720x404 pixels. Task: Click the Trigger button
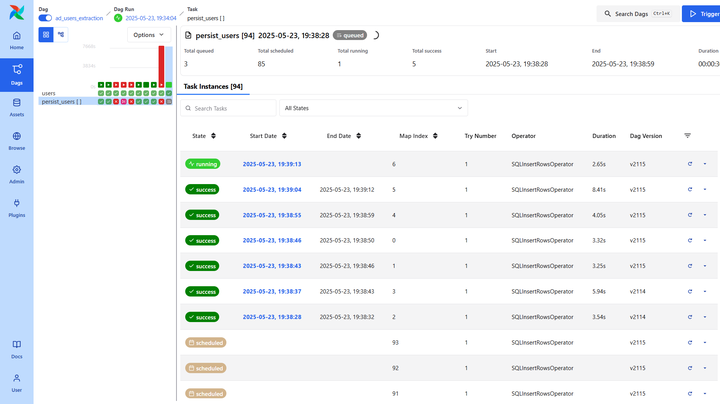point(701,14)
